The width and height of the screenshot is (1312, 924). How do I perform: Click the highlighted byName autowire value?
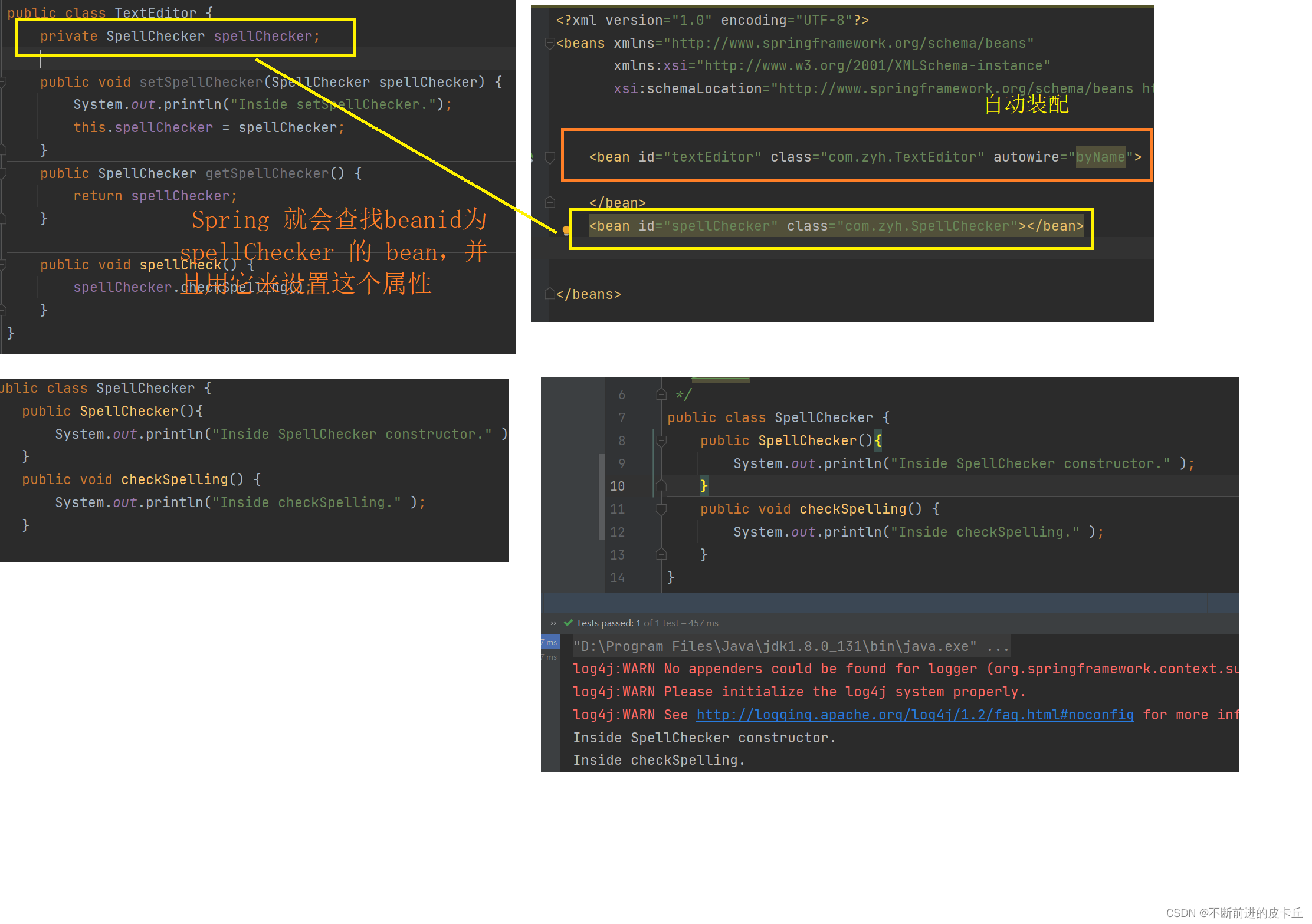point(1100,157)
